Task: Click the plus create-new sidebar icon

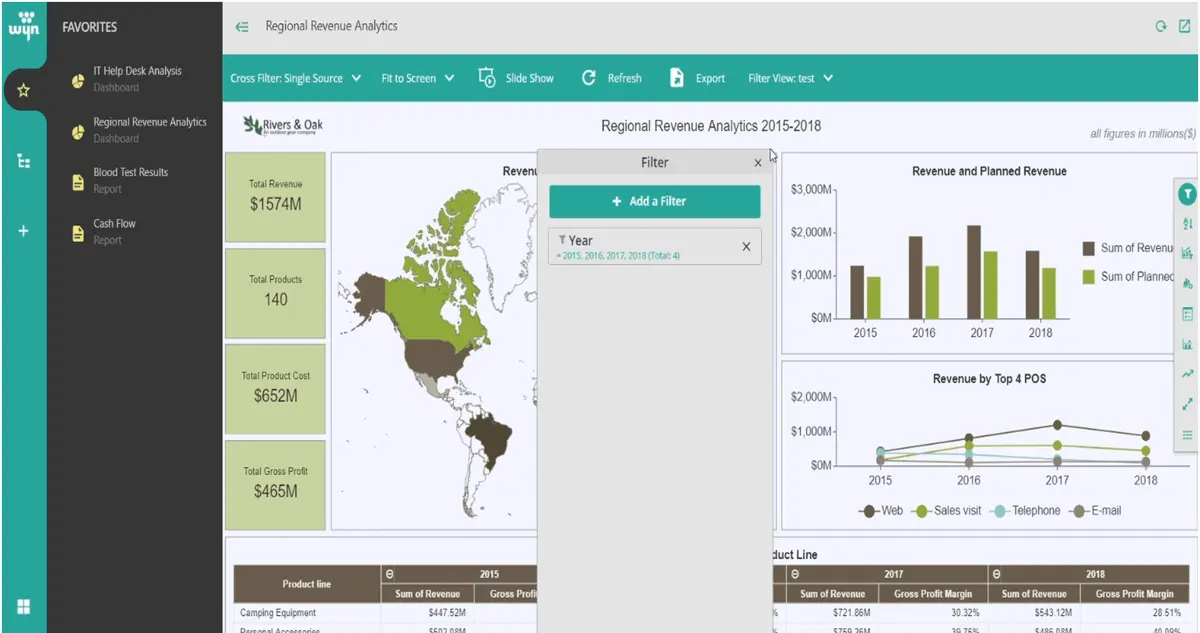Action: tap(23, 231)
